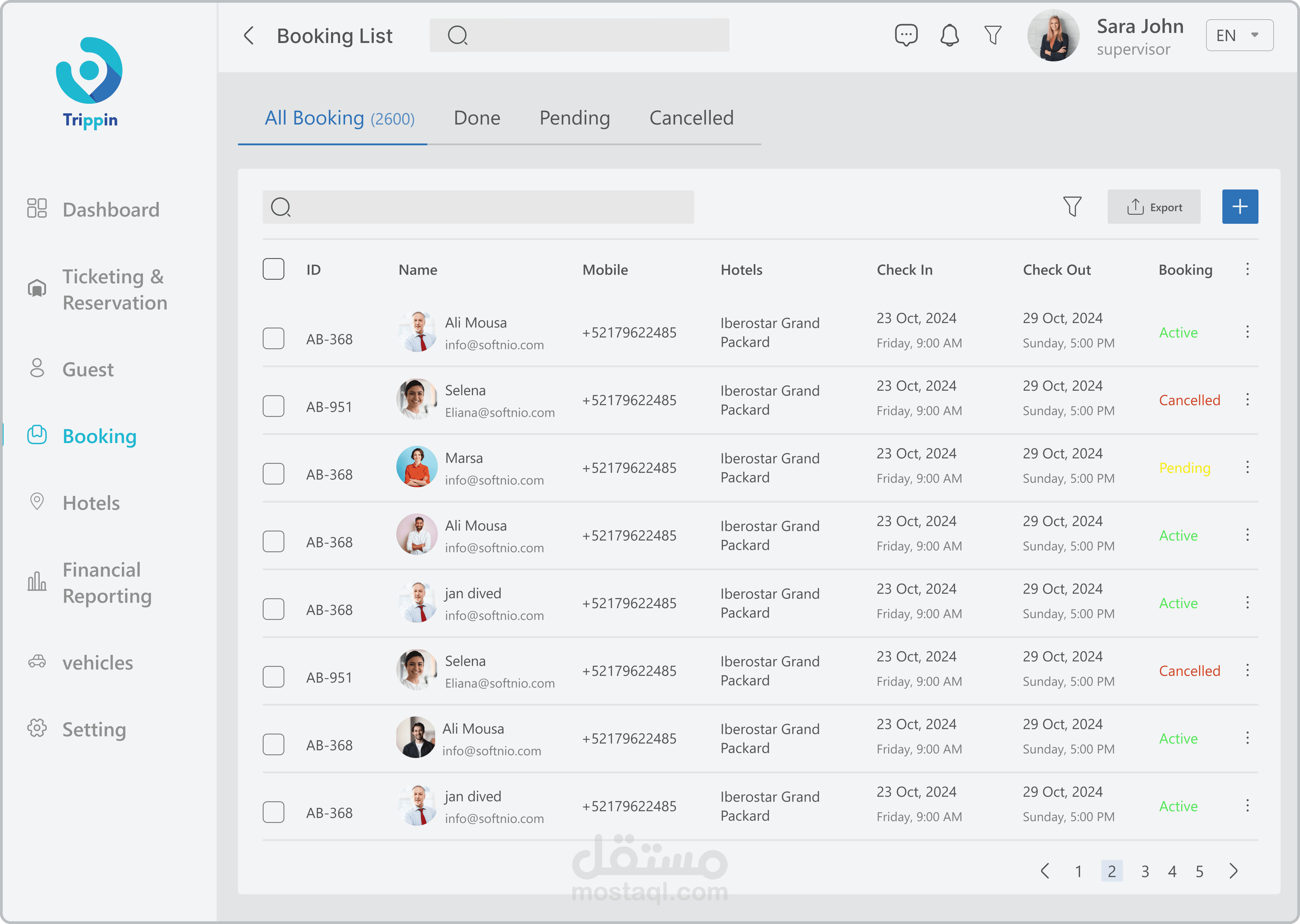
Task: Click the Export button
Action: pos(1154,207)
